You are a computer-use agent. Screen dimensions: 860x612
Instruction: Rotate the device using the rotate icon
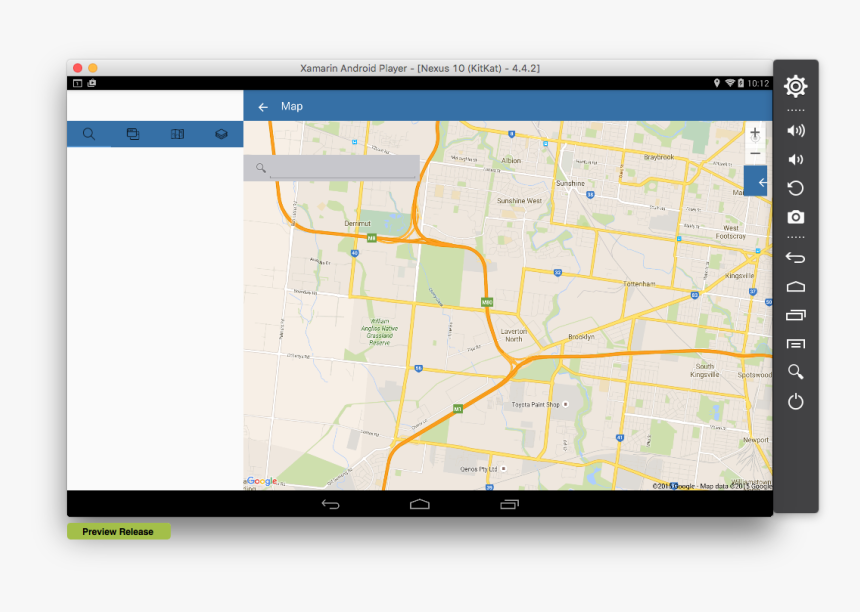click(x=795, y=188)
